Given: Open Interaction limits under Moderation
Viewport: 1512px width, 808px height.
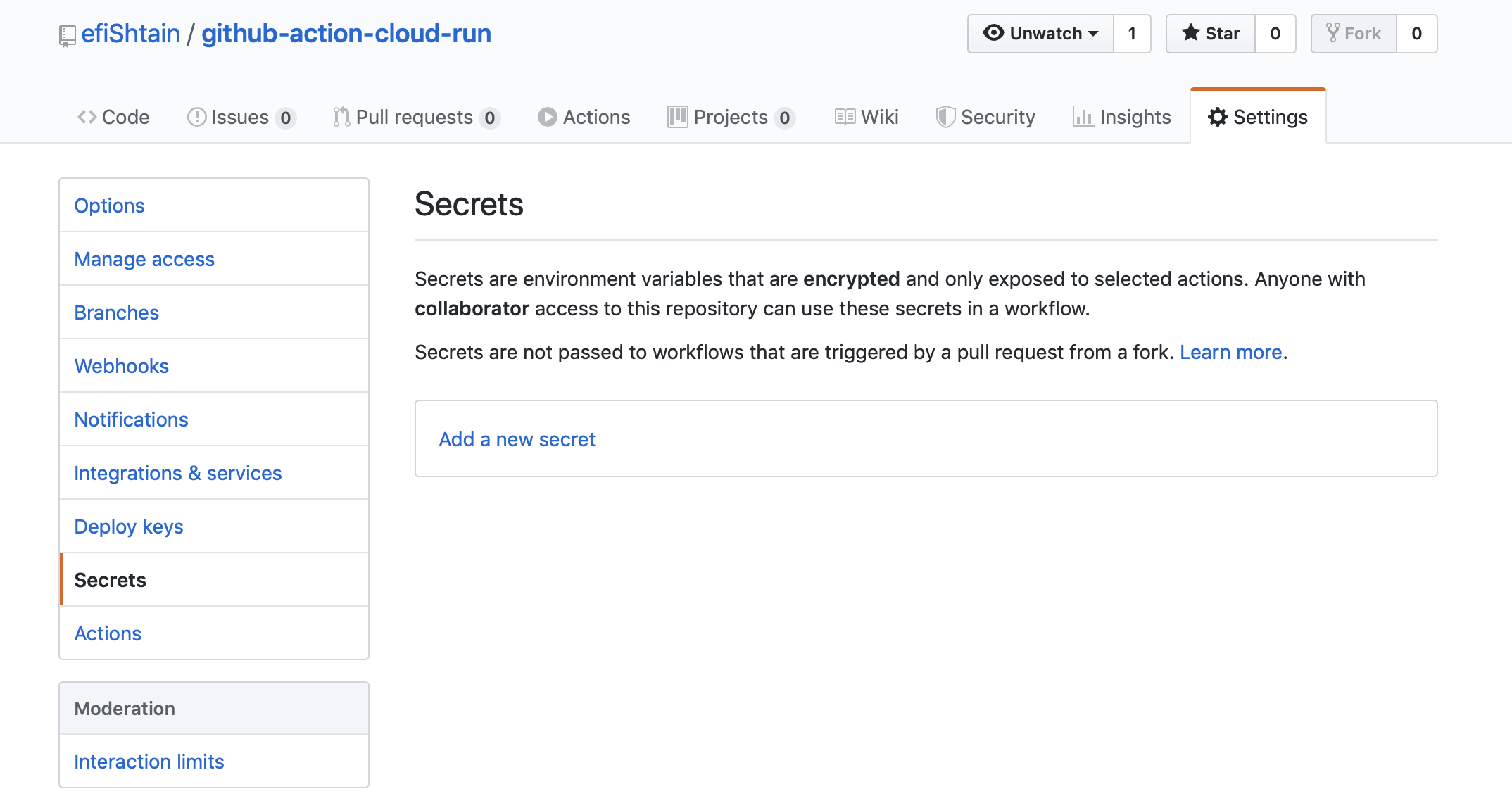Looking at the screenshot, I should pyautogui.click(x=214, y=762).
